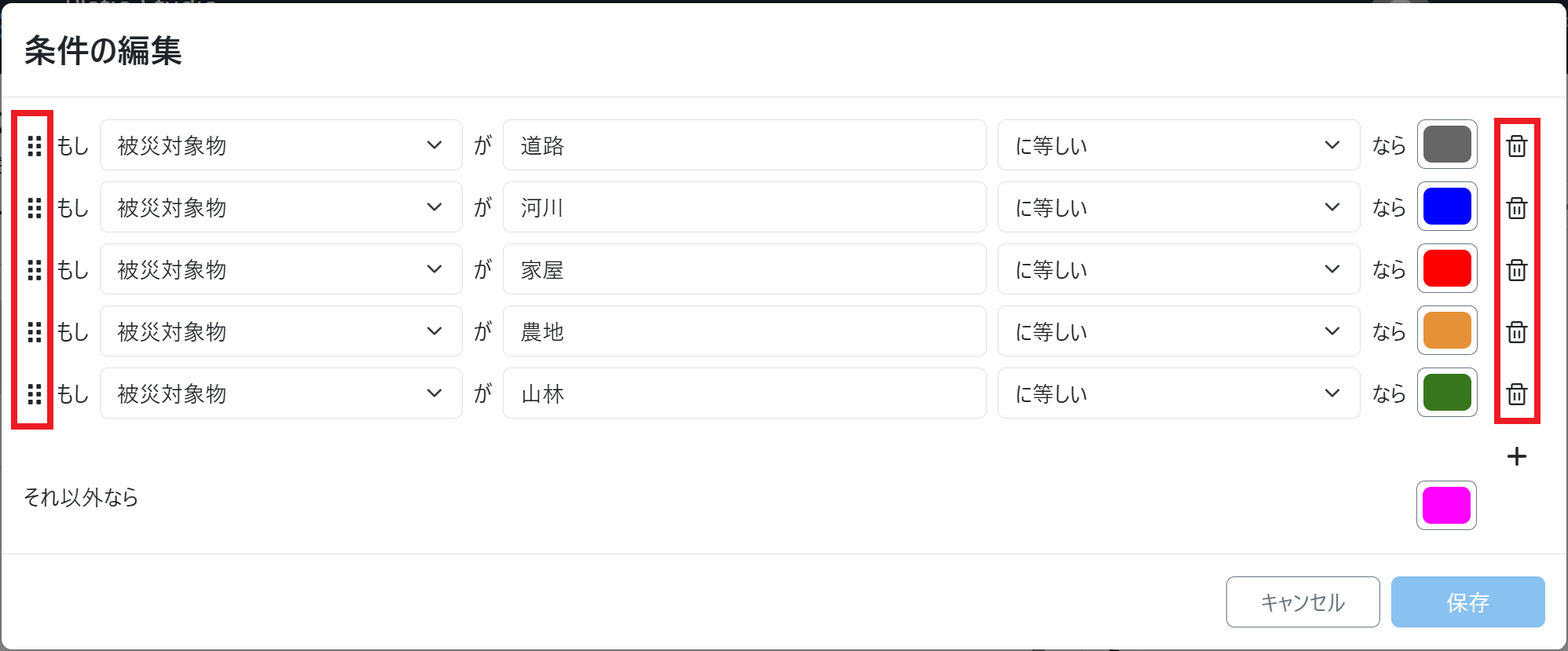Grab the drag handle of 山林 row
This screenshot has height=651, width=1568.
pyautogui.click(x=34, y=393)
